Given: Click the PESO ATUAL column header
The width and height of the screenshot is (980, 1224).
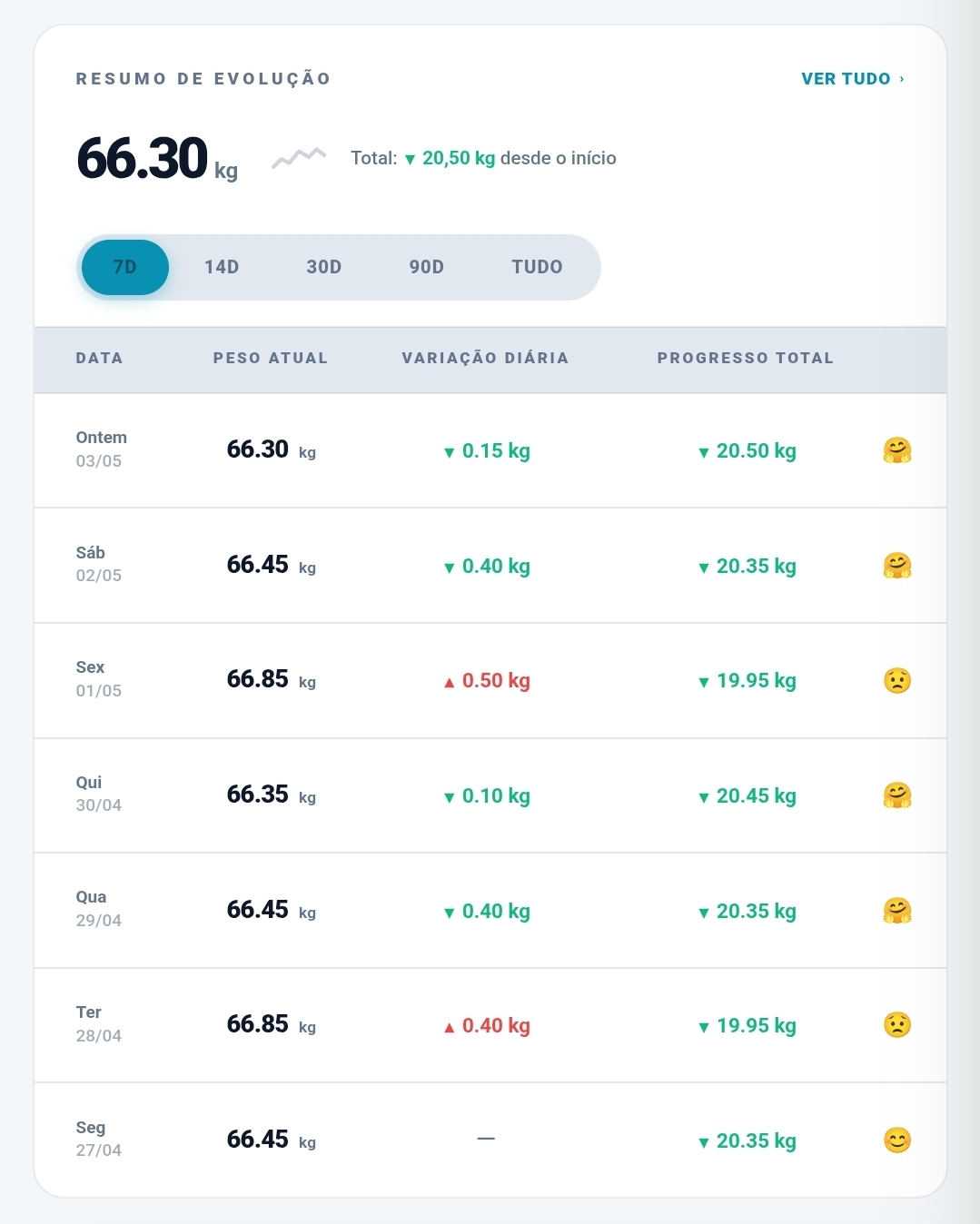Looking at the screenshot, I should 271,358.
